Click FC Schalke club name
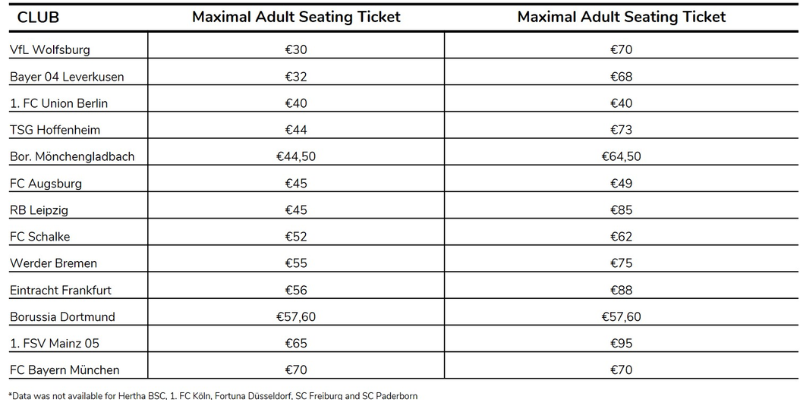Image resolution: width=800 pixels, height=400 pixels. pos(40,236)
